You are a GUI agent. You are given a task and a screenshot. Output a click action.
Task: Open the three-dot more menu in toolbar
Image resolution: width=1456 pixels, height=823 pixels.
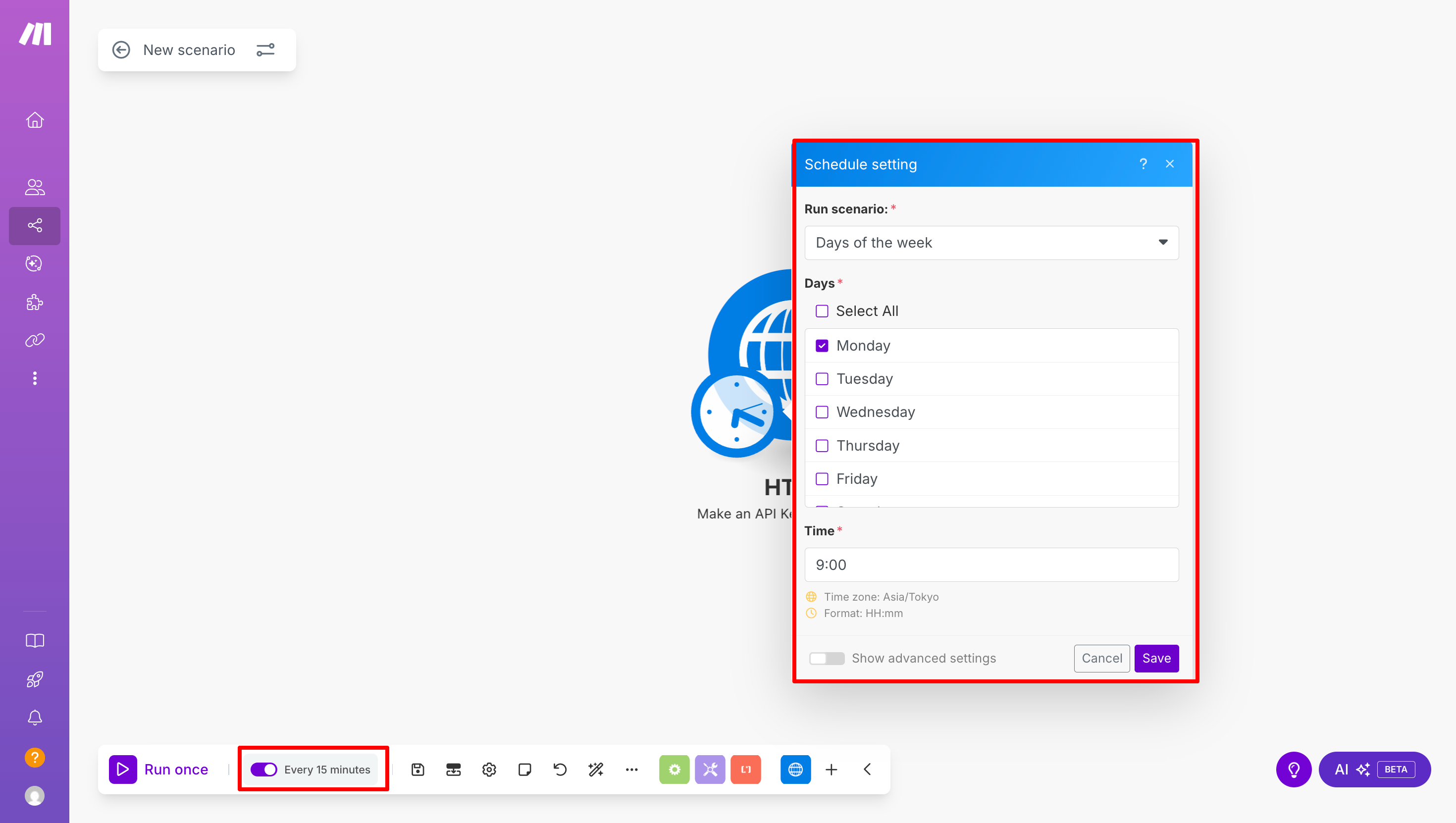tap(631, 770)
